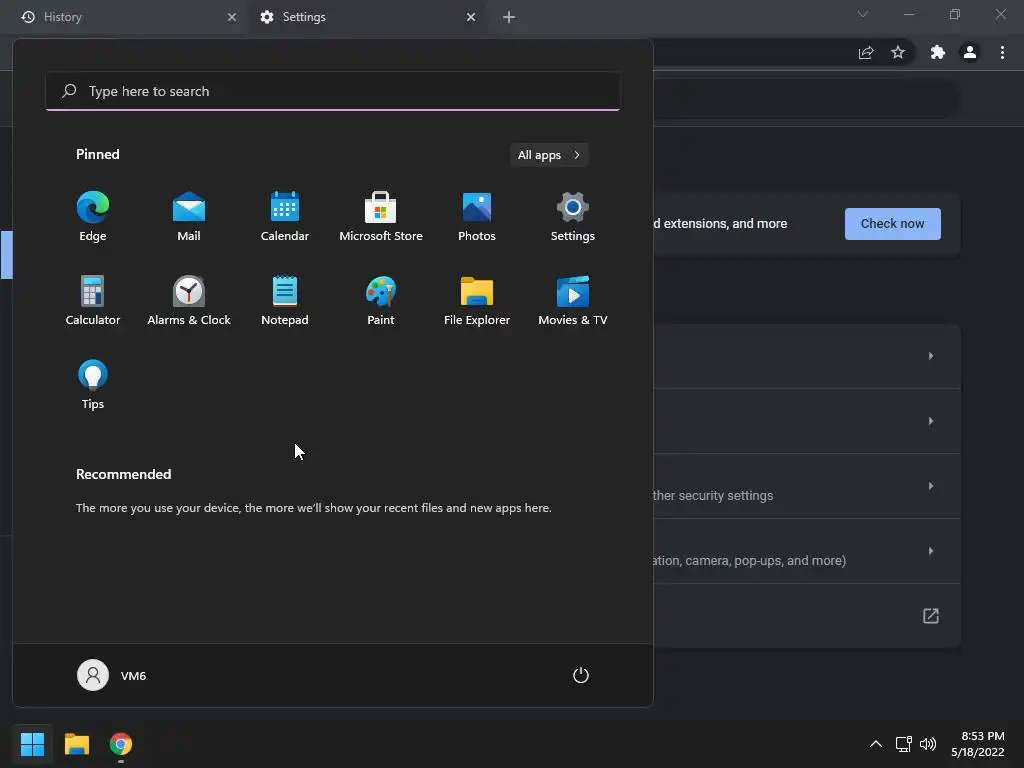1024x768 pixels.
Task: Click the power button in Start menu
Action: click(581, 675)
